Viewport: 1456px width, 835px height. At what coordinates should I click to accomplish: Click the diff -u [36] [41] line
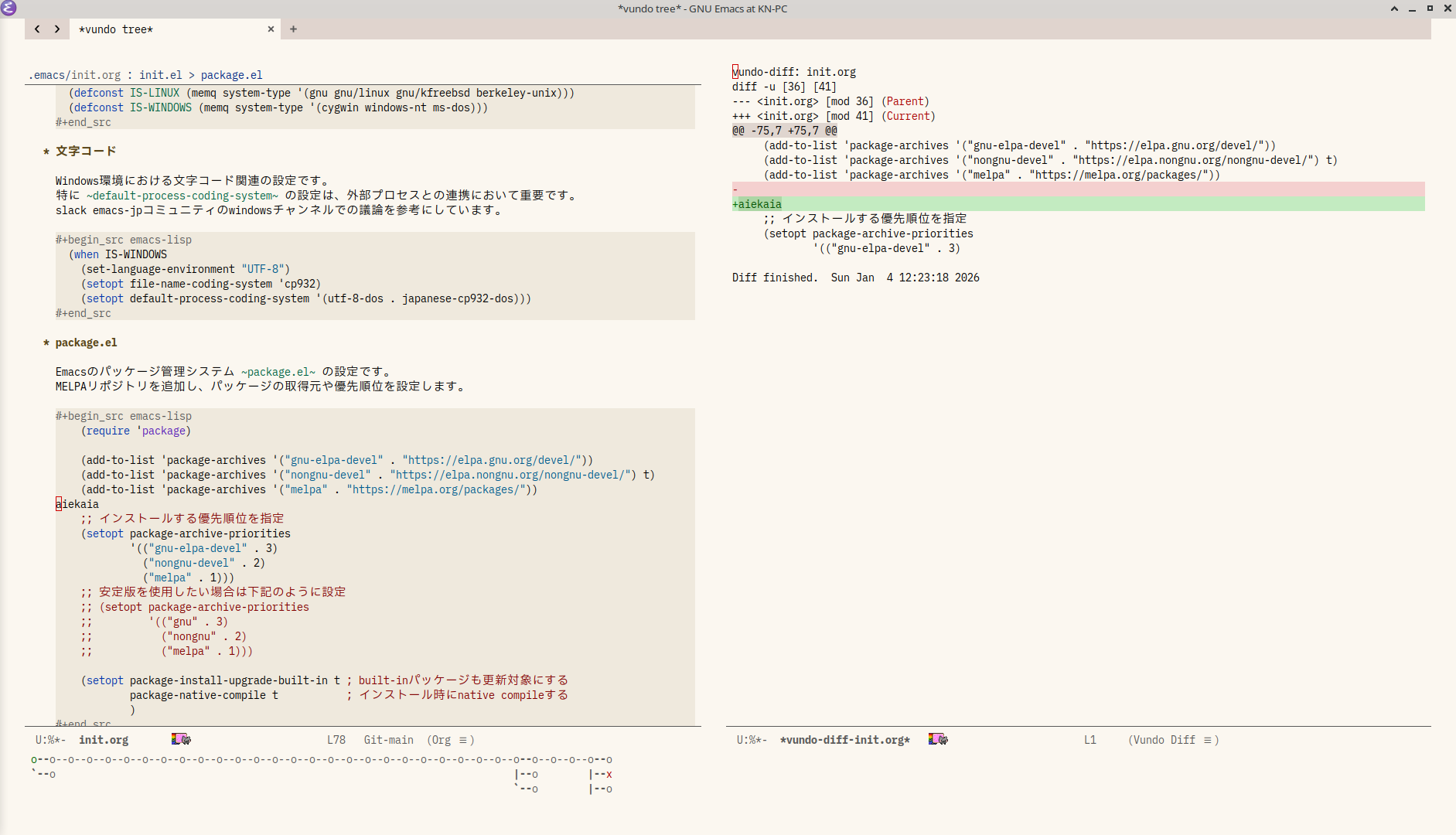(x=784, y=87)
